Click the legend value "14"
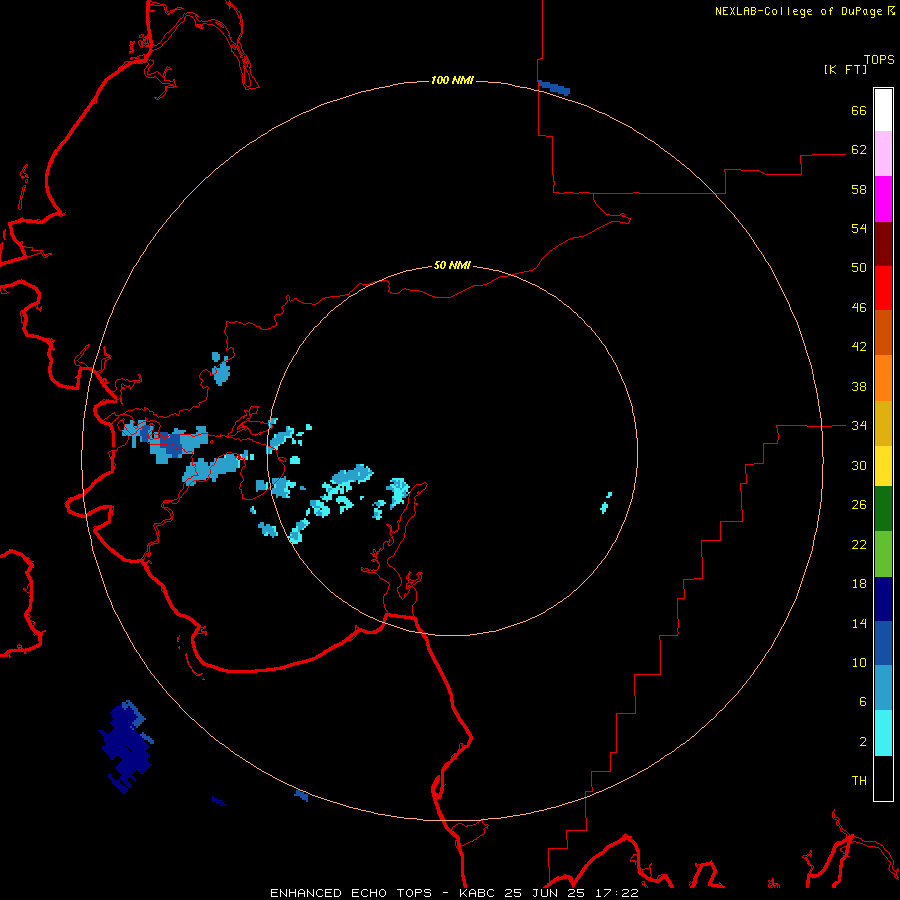 859,623
